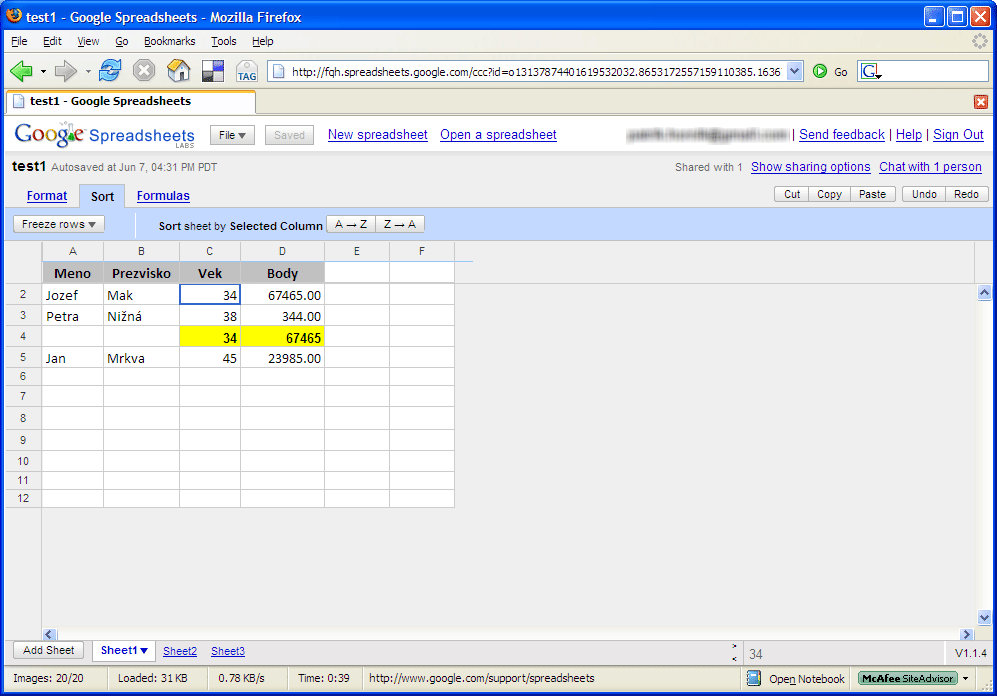The image size is (997, 696).
Task: Click the Prezvisko header cell
Action: (141, 273)
